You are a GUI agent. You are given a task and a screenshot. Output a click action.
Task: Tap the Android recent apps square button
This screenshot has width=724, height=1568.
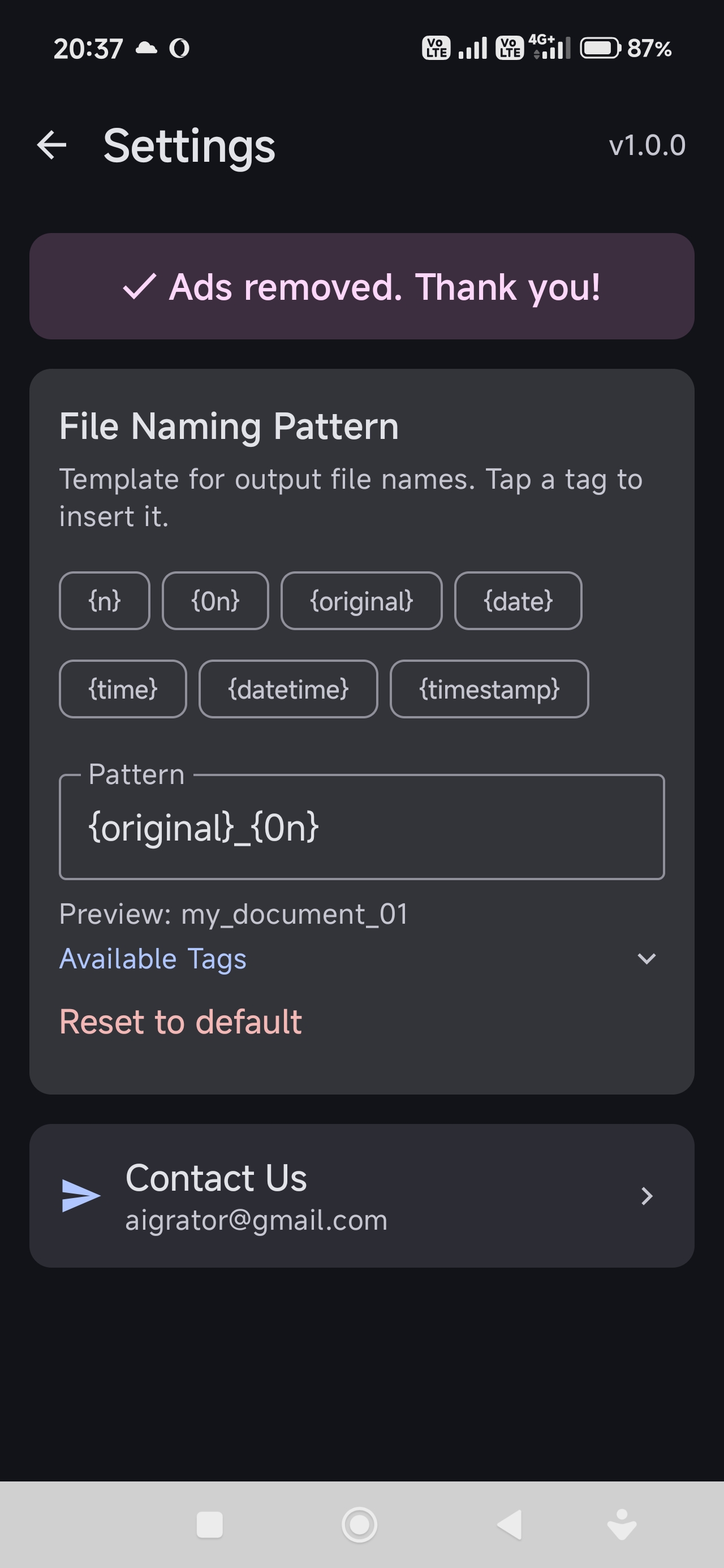[209, 1525]
